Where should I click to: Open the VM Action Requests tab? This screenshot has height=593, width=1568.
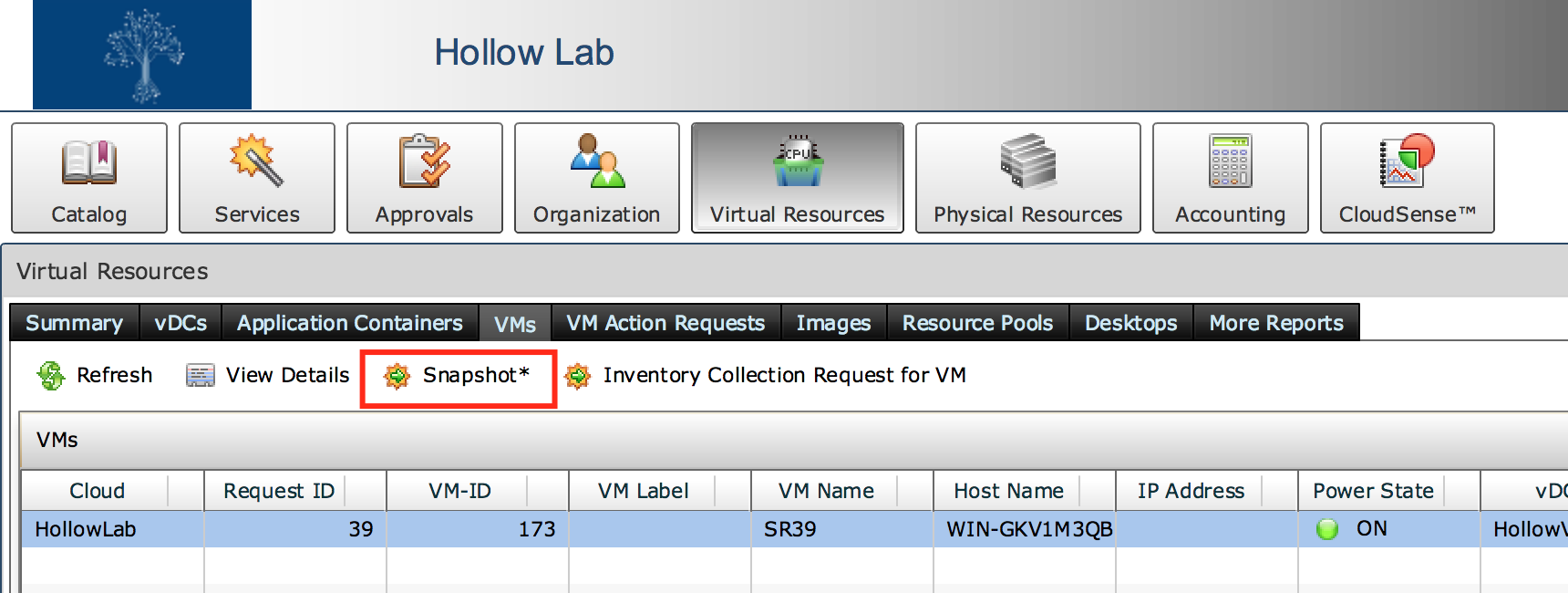pos(665,323)
